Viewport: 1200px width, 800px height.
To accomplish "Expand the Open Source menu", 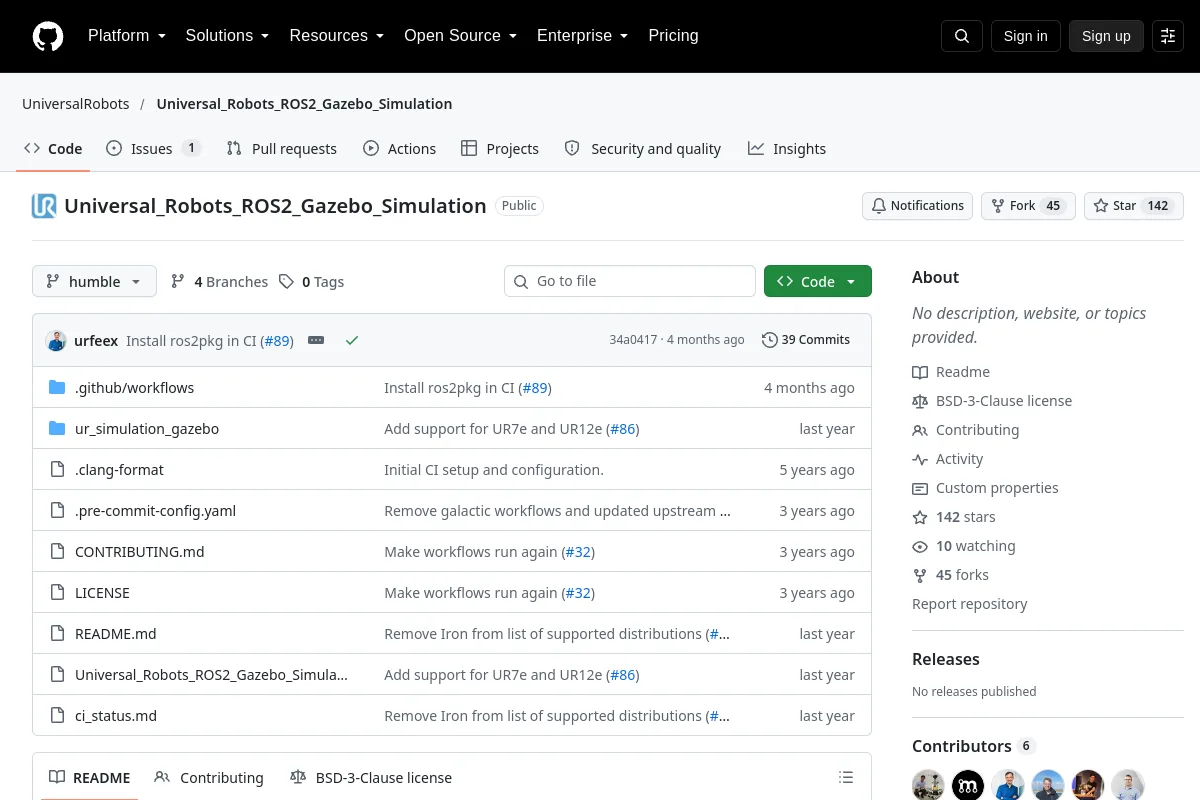I will (460, 36).
